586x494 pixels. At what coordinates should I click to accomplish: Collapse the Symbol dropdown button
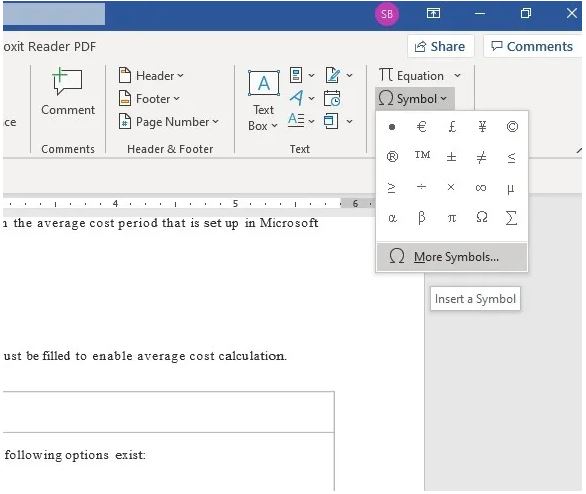[x=415, y=99]
